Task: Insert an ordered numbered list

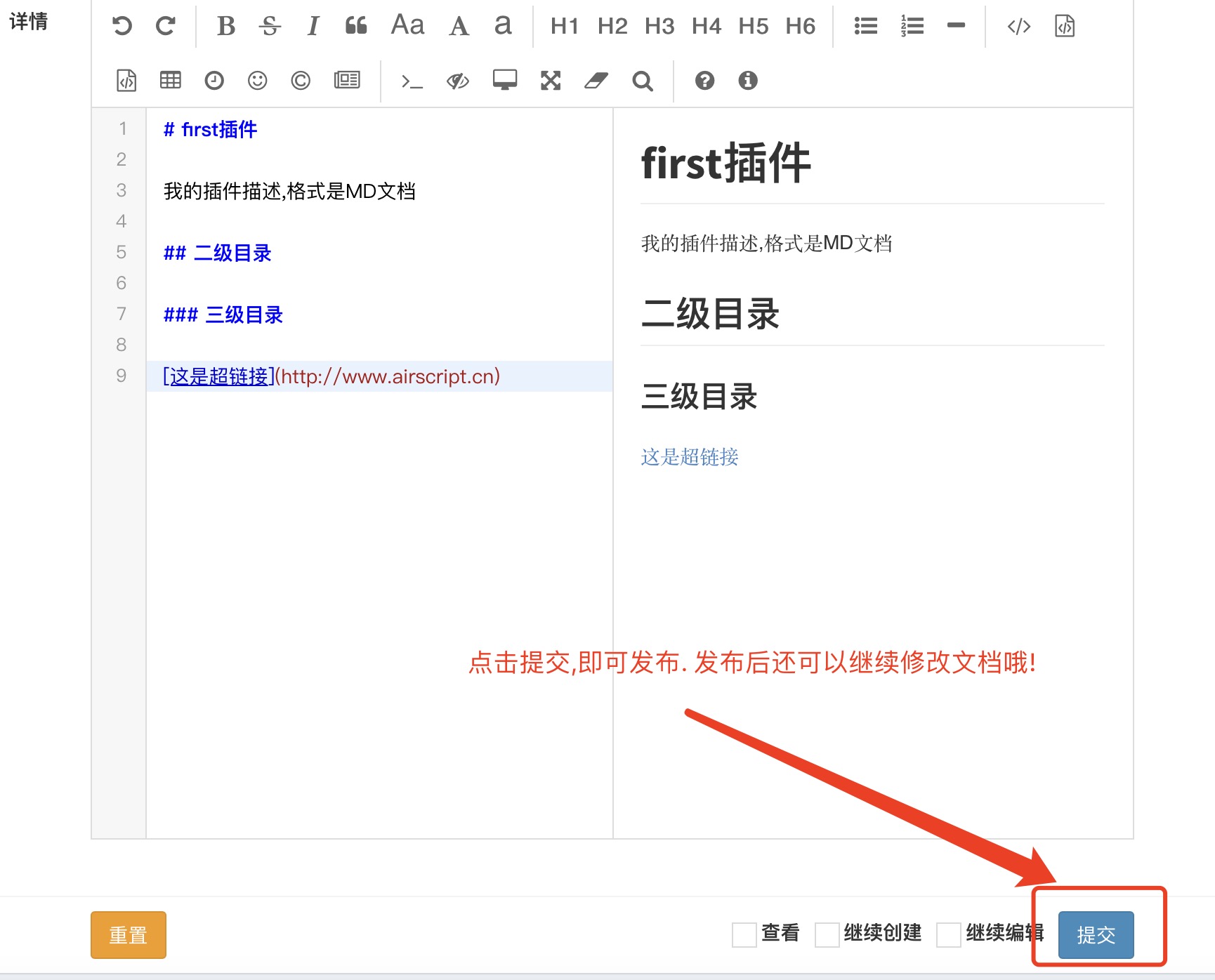Action: 912,26
